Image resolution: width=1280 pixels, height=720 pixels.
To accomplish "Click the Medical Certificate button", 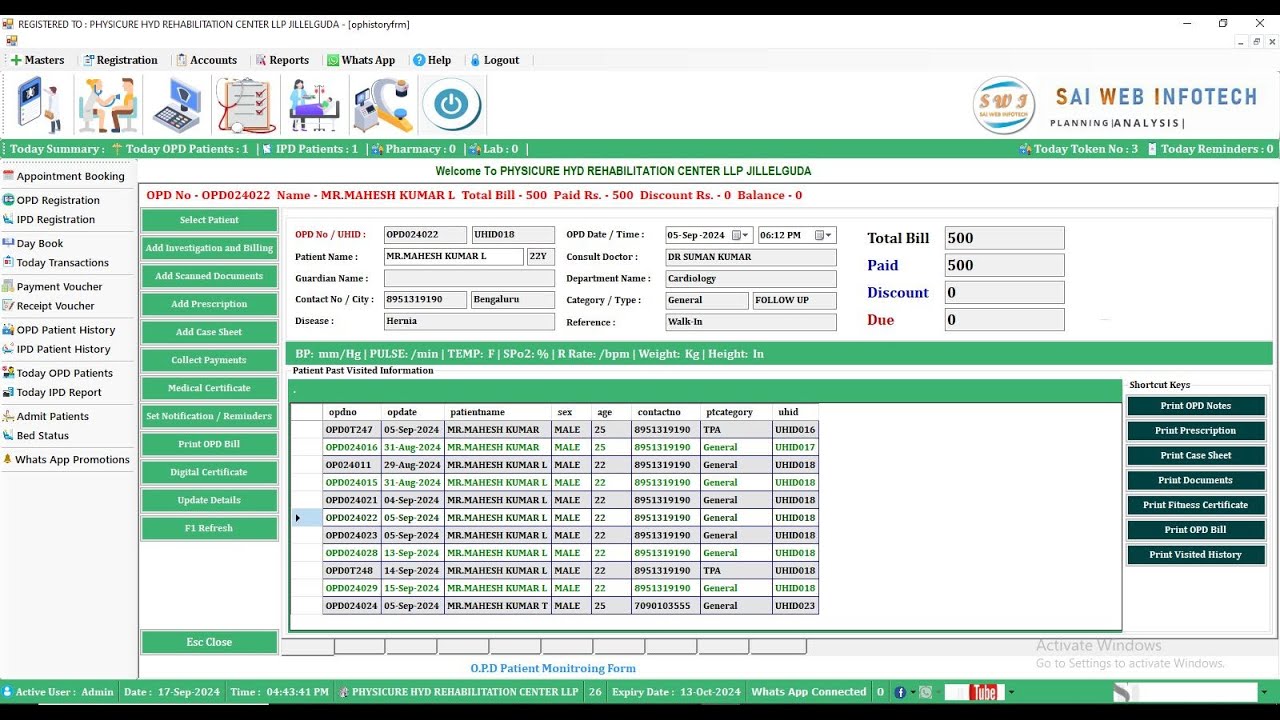I will coord(209,388).
